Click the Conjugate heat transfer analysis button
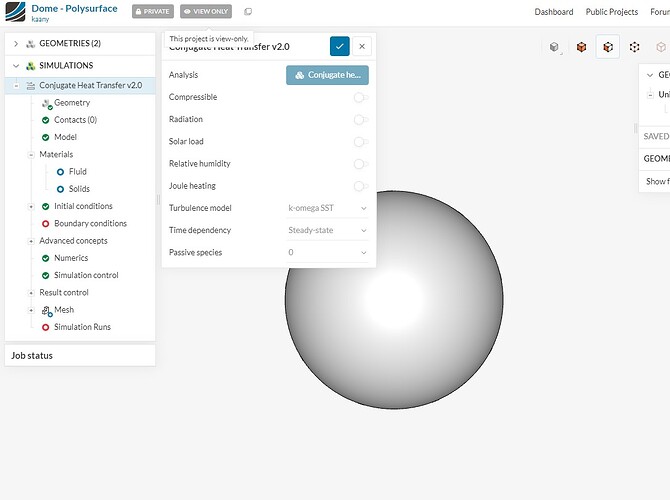670x500 pixels. [x=327, y=75]
